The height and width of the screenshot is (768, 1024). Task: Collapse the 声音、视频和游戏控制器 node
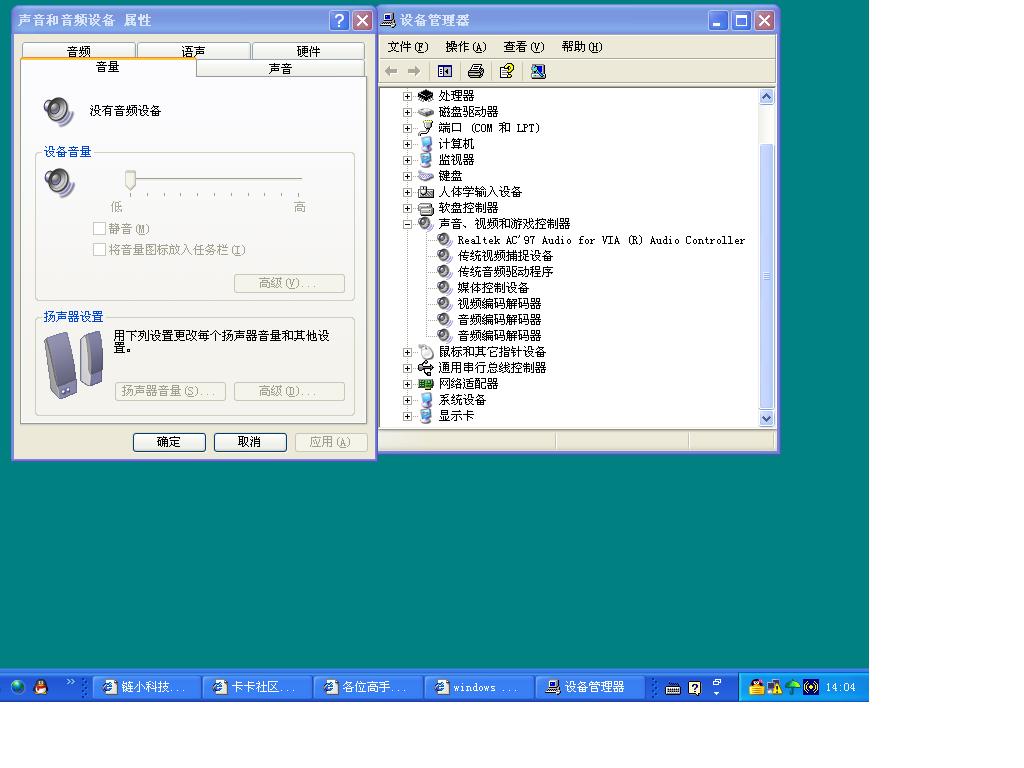(407, 224)
